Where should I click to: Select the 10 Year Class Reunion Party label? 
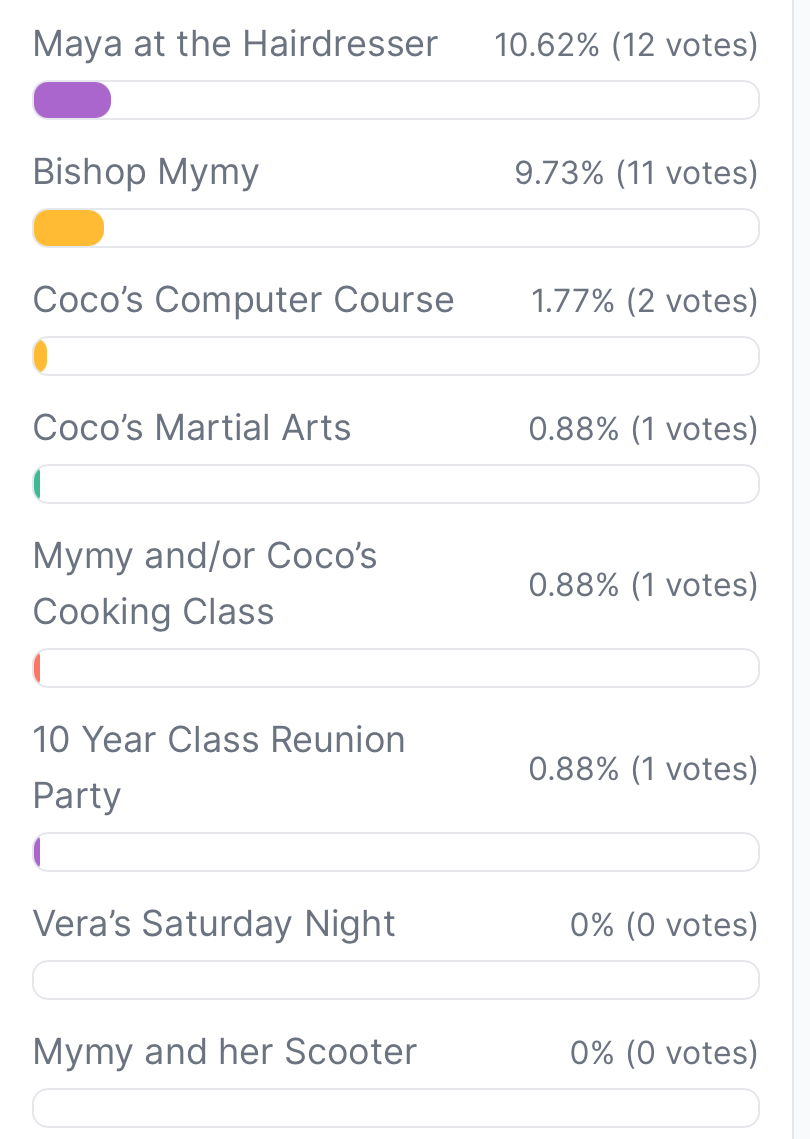coord(219,767)
